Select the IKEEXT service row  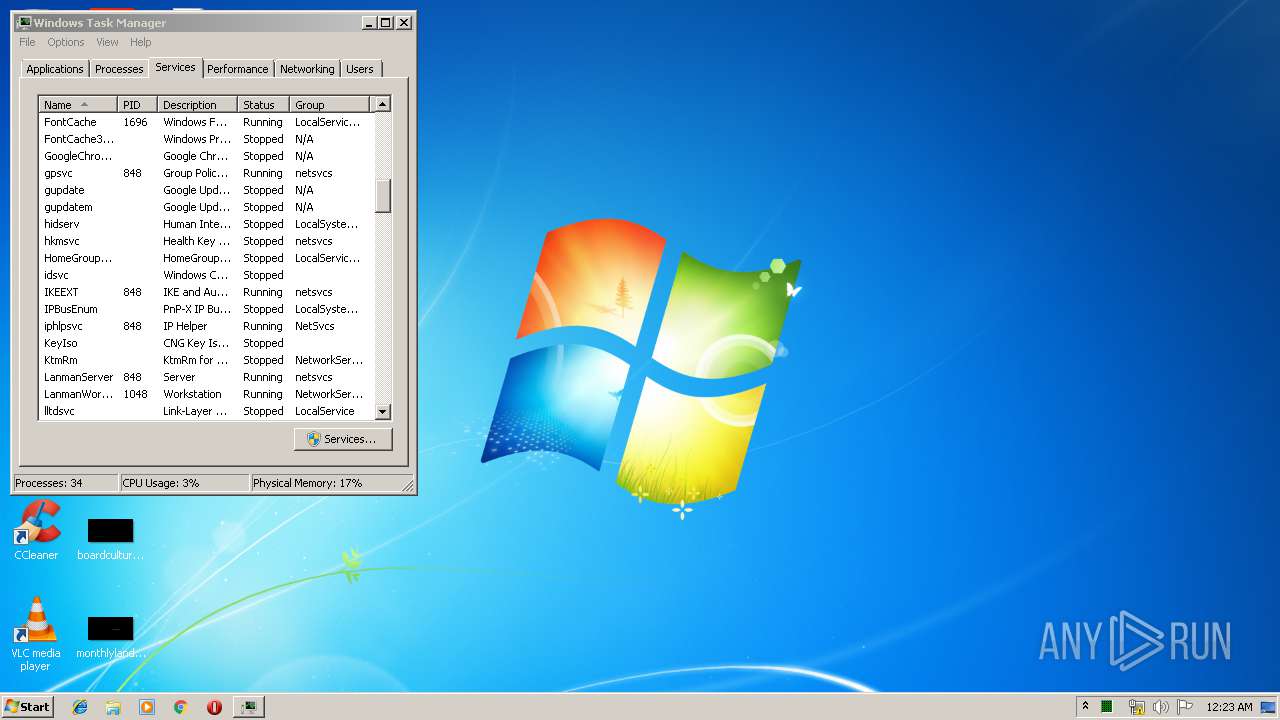click(206, 292)
